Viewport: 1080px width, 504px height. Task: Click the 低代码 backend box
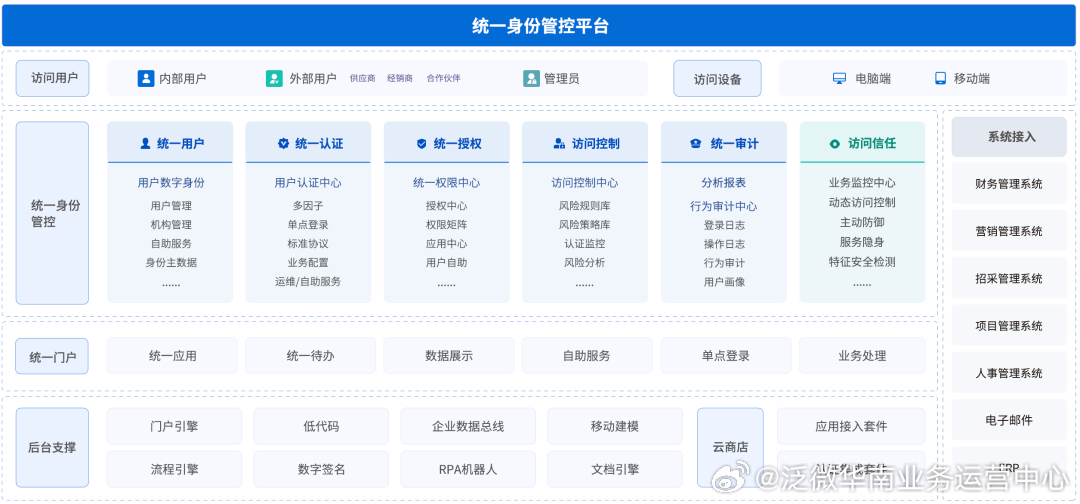[320, 426]
